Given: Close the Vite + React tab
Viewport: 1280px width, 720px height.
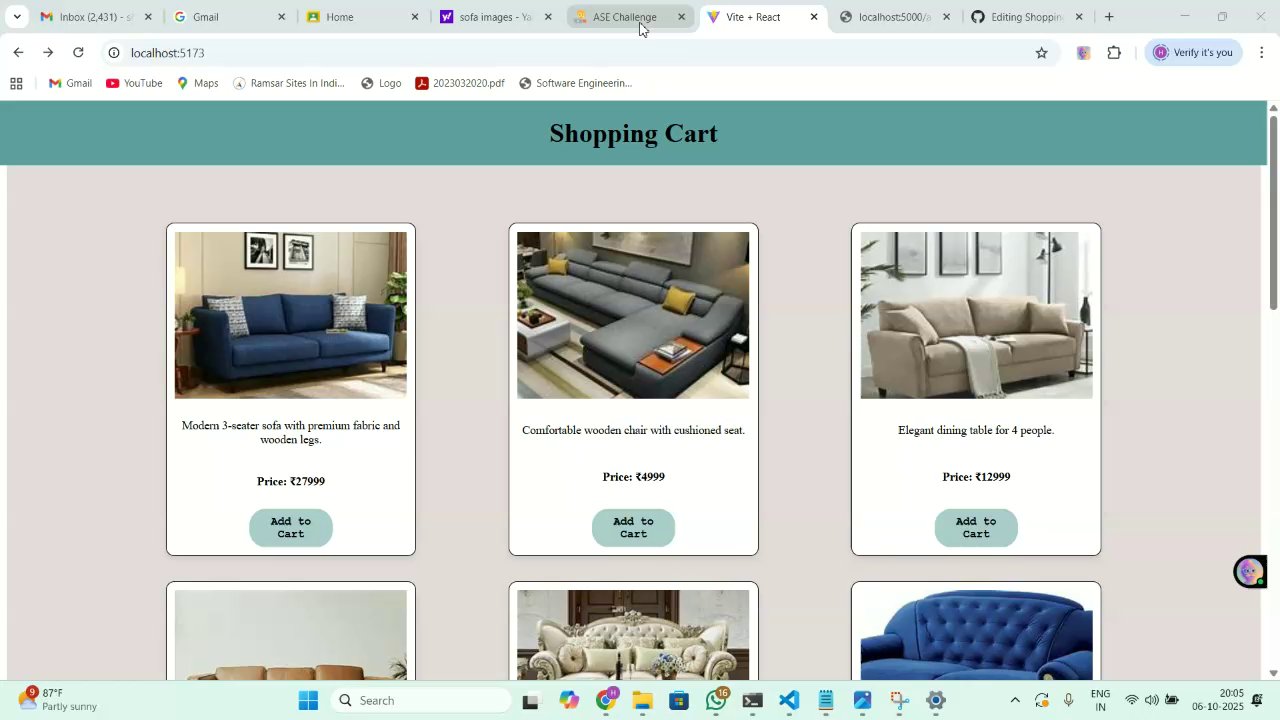Looking at the screenshot, I should pyautogui.click(x=814, y=17).
